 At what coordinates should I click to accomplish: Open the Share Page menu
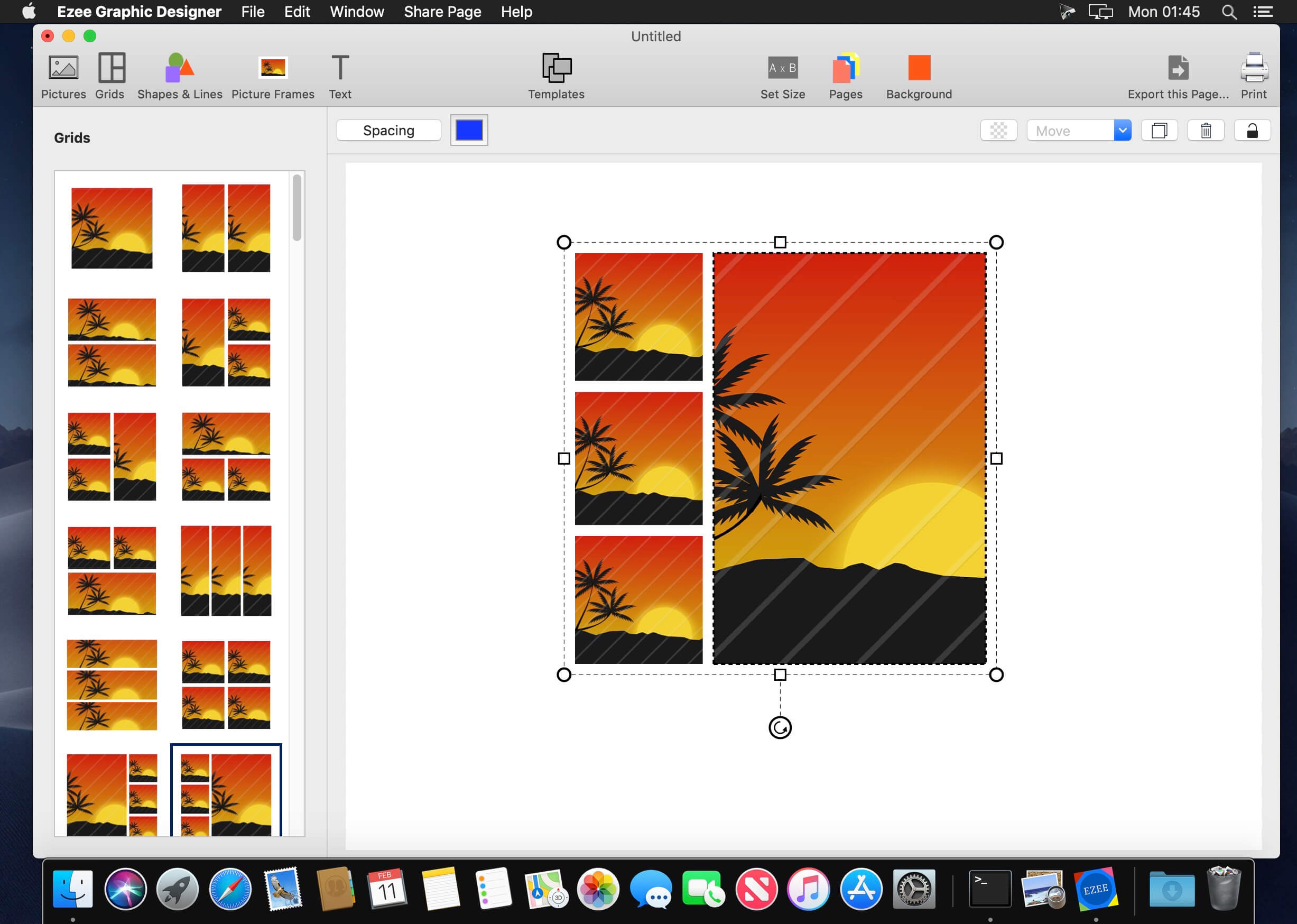[x=442, y=12]
